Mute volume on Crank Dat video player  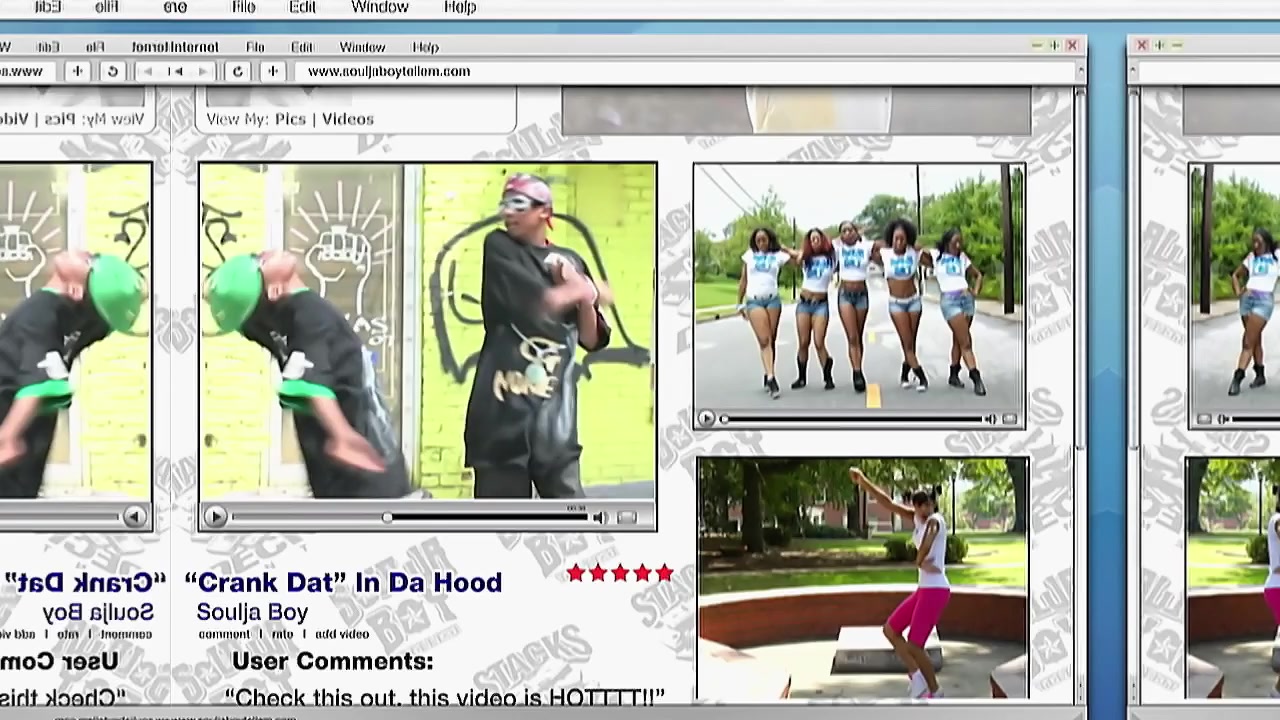coord(599,518)
